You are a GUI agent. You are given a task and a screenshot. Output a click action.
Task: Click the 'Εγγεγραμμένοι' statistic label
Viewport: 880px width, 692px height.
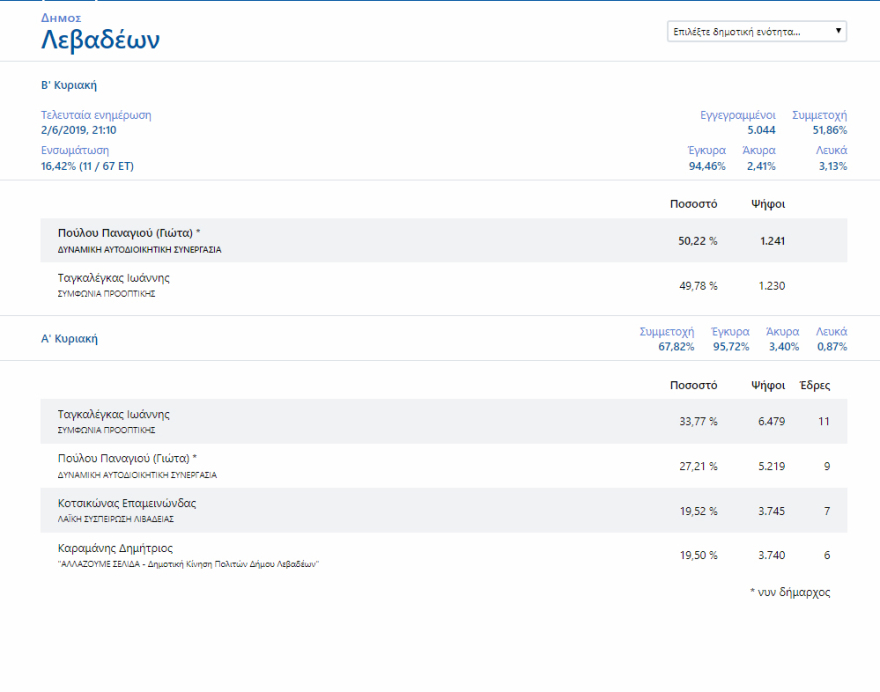[x=737, y=115]
